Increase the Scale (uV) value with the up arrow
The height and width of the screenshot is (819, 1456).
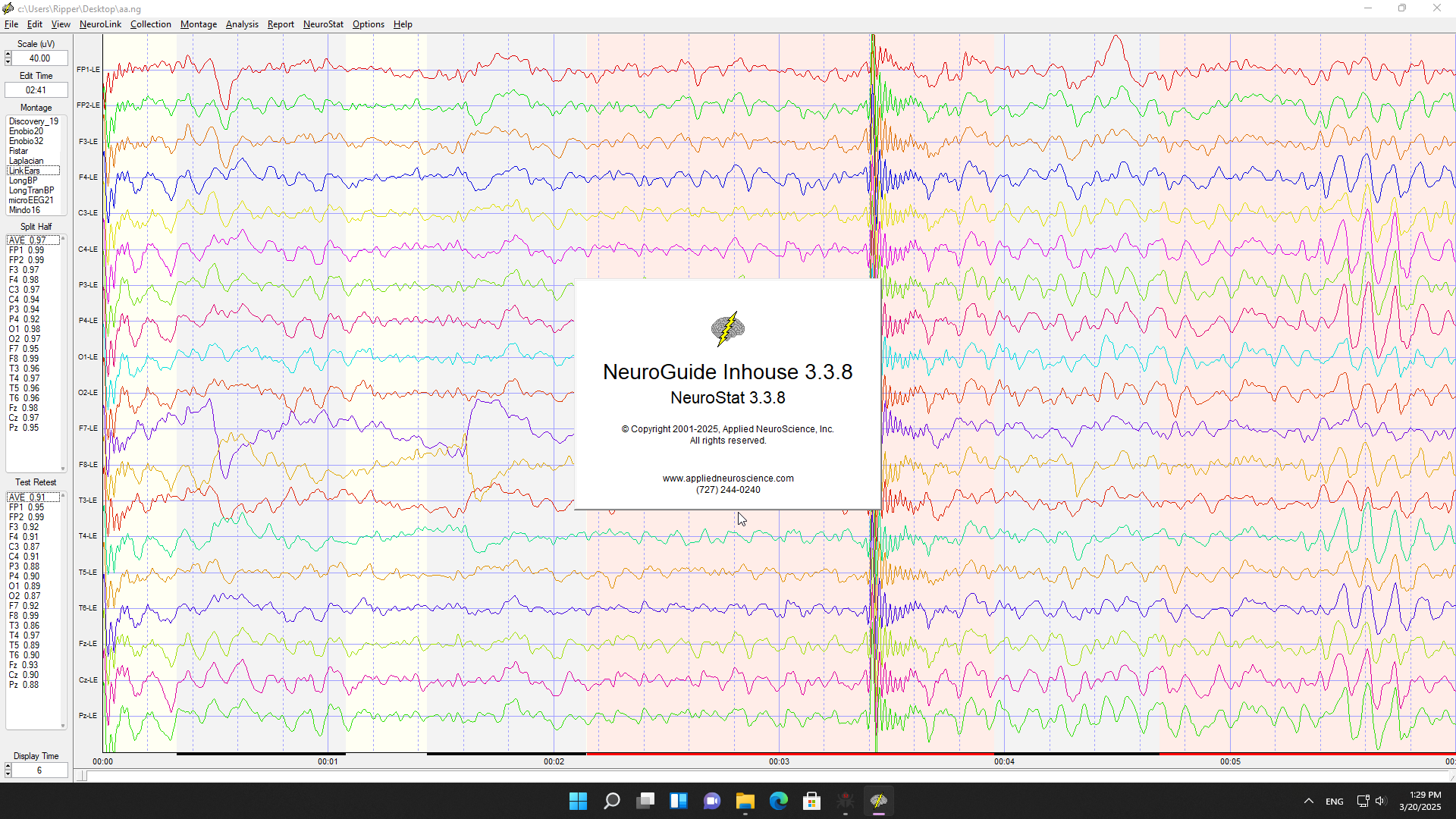(x=8, y=55)
